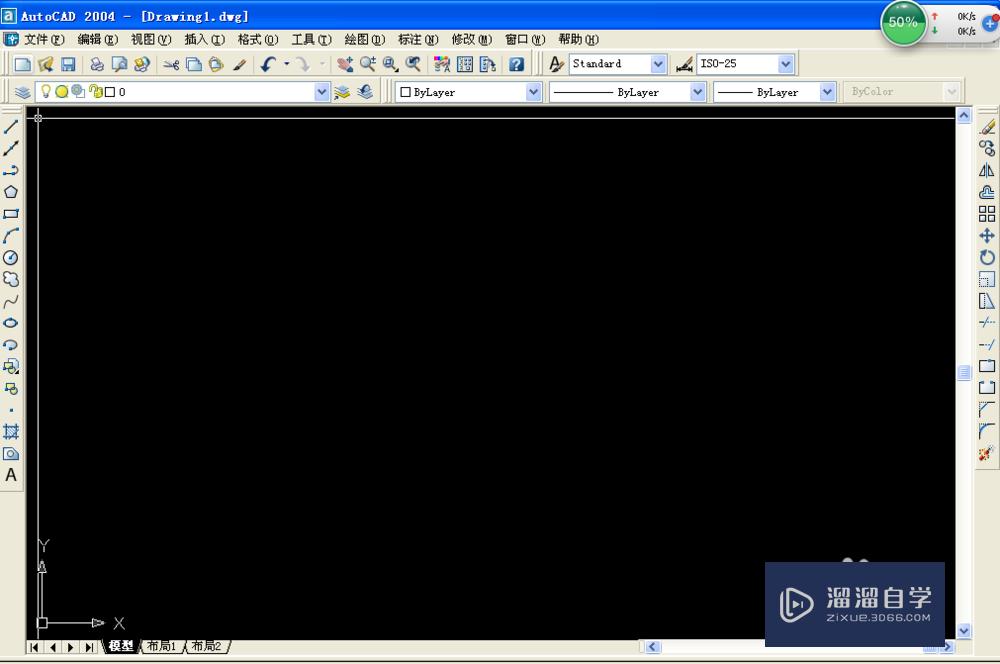Open the layer selection dropdown
Viewport: 1000px width, 664px height.
[x=322, y=91]
